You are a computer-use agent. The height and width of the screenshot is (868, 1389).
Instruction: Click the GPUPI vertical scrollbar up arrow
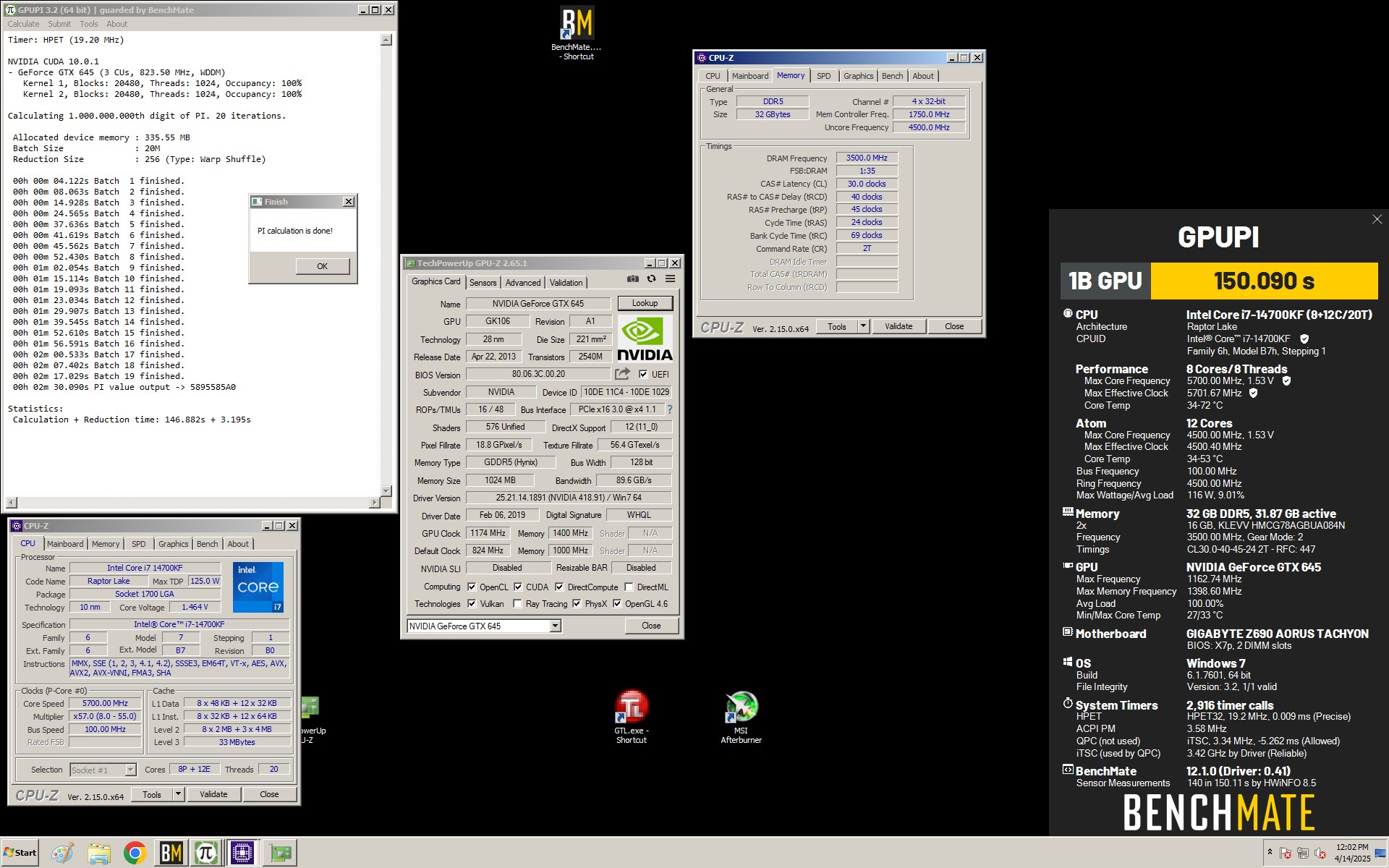click(386, 40)
